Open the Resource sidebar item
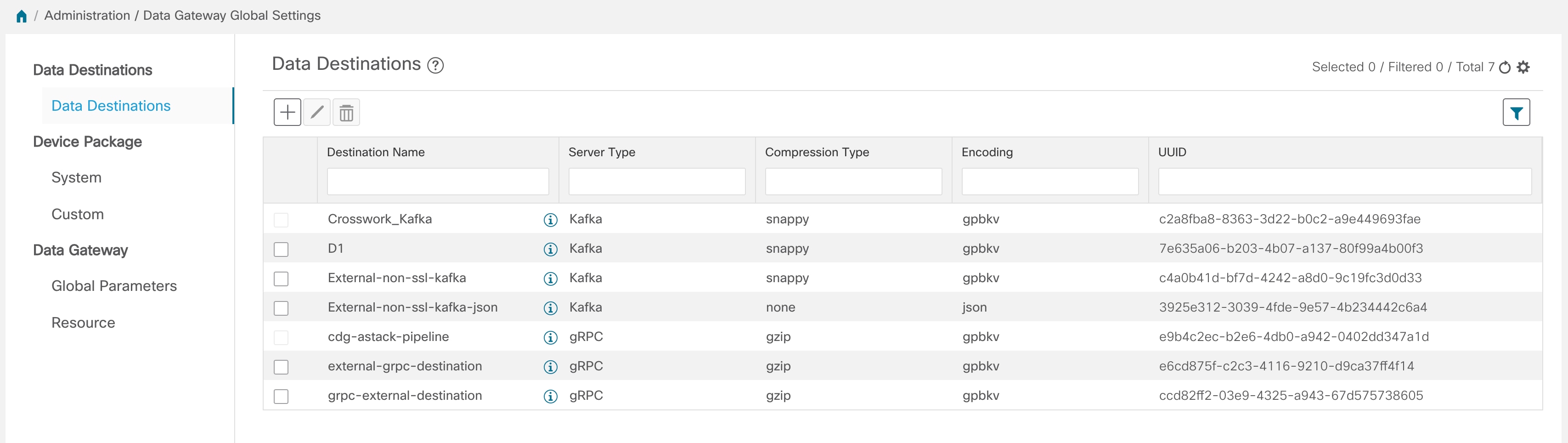Image resolution: width=1568 pixels, height=443 pixels. 84,322
